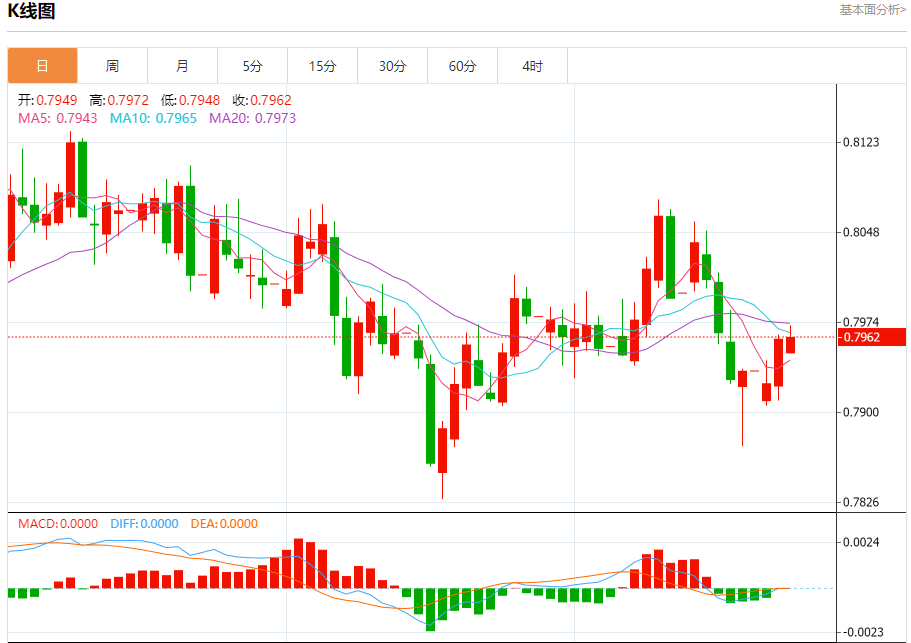Click the K线图 heading

click(x=31, y=11)
